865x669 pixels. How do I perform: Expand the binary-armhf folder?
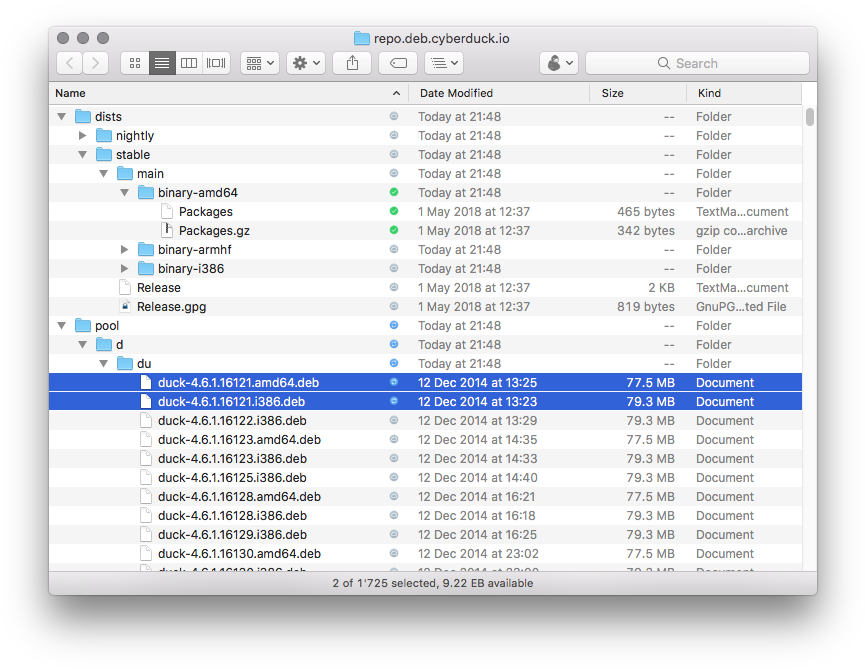125,249
